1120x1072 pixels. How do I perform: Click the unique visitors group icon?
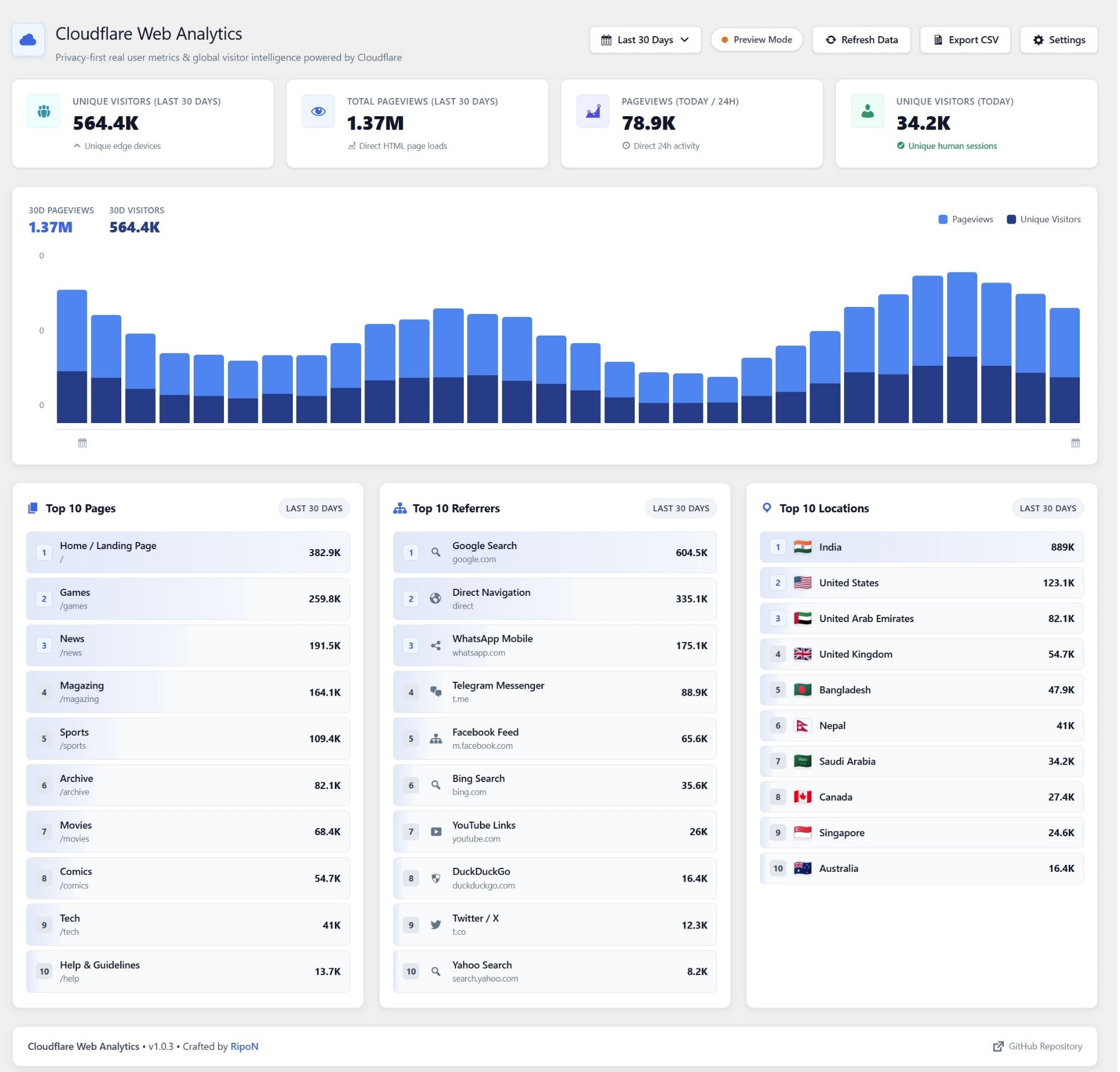click(44, 111)
